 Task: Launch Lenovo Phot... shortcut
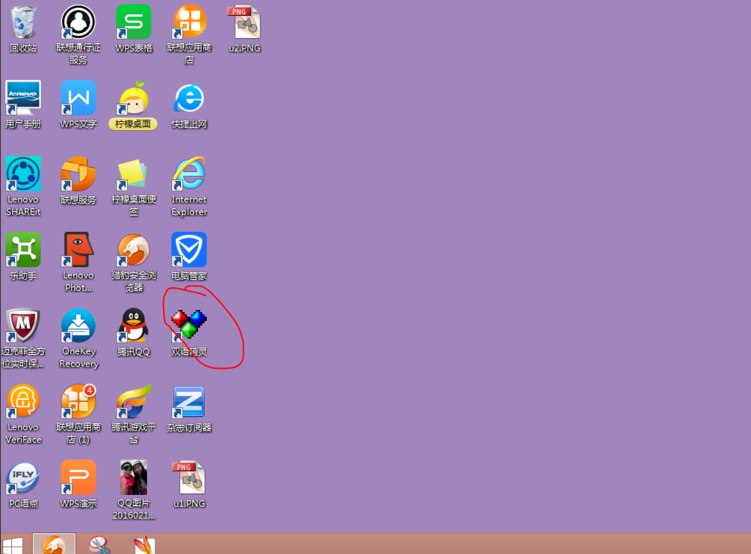(78, 249)
